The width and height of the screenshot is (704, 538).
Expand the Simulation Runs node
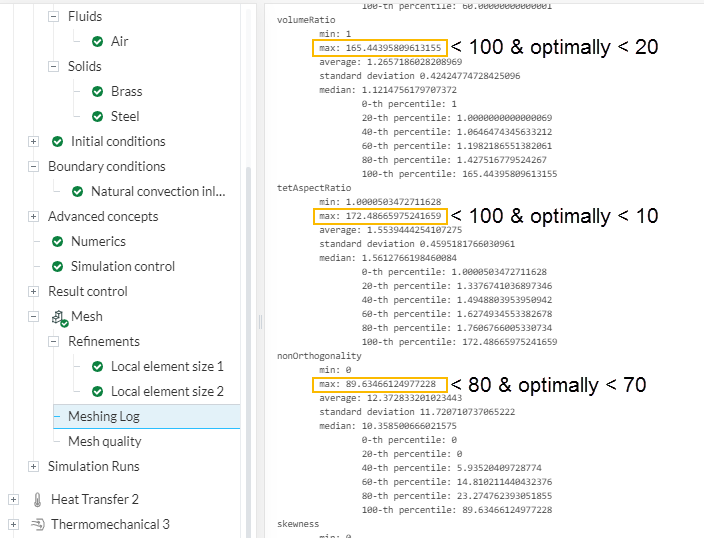tap(33, 467)
